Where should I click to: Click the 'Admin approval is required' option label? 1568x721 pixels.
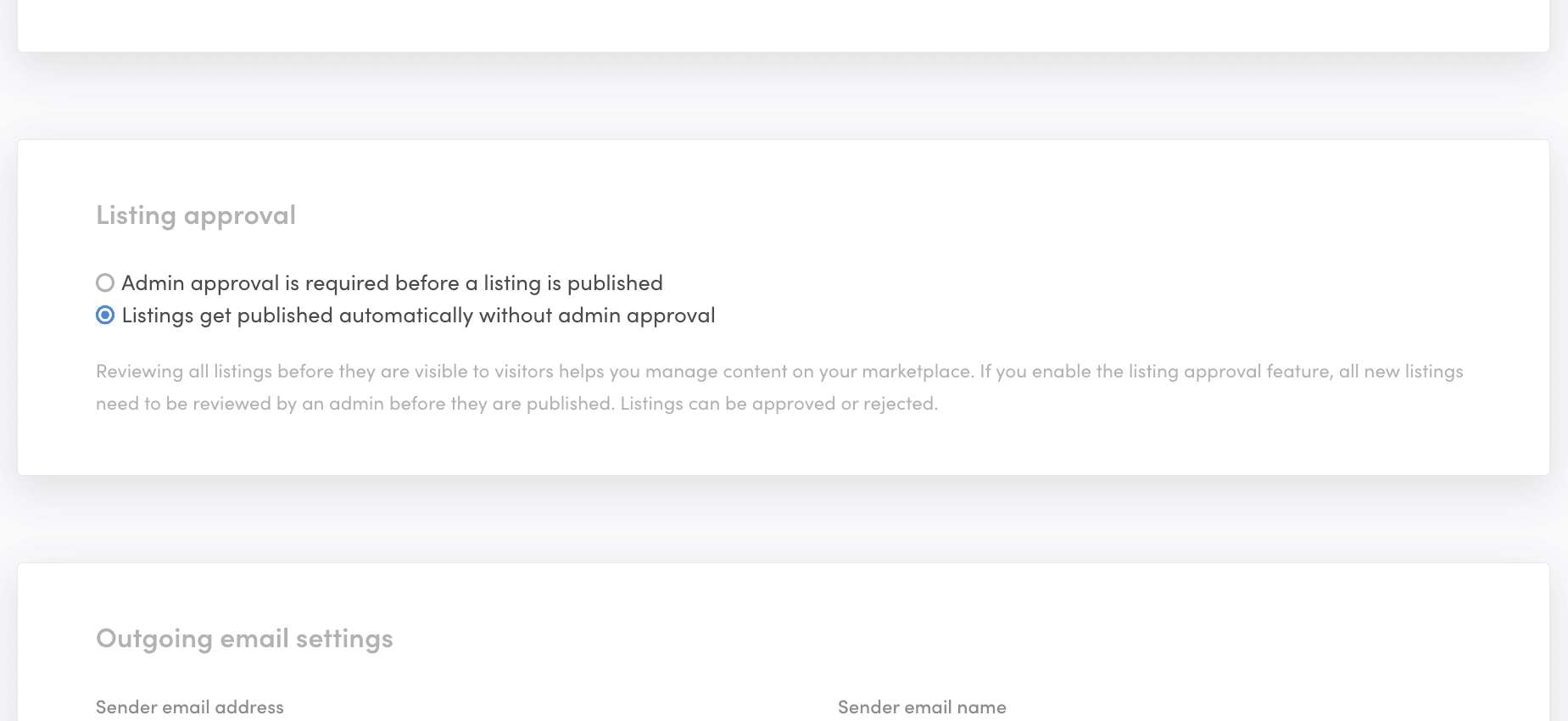click(391, 283)
